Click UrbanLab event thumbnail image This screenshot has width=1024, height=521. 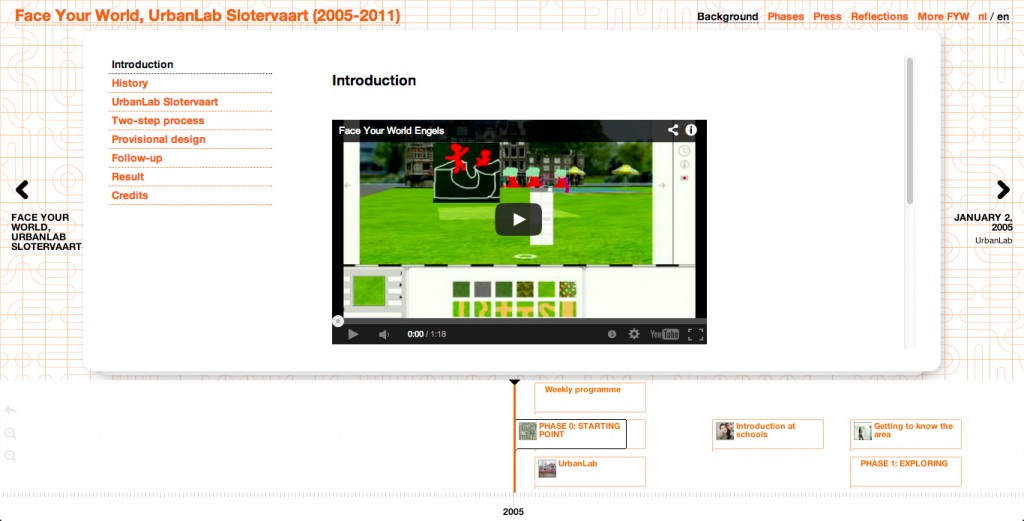[x=547, y=468]
